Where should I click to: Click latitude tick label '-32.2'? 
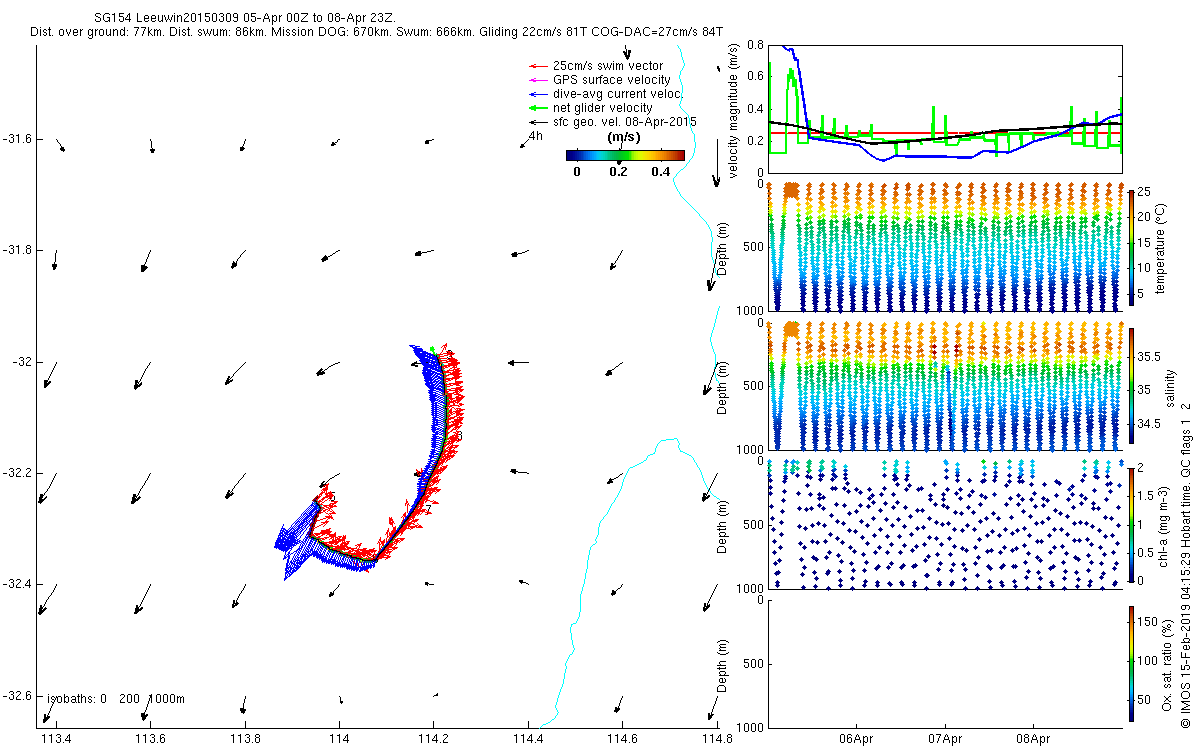17,473
